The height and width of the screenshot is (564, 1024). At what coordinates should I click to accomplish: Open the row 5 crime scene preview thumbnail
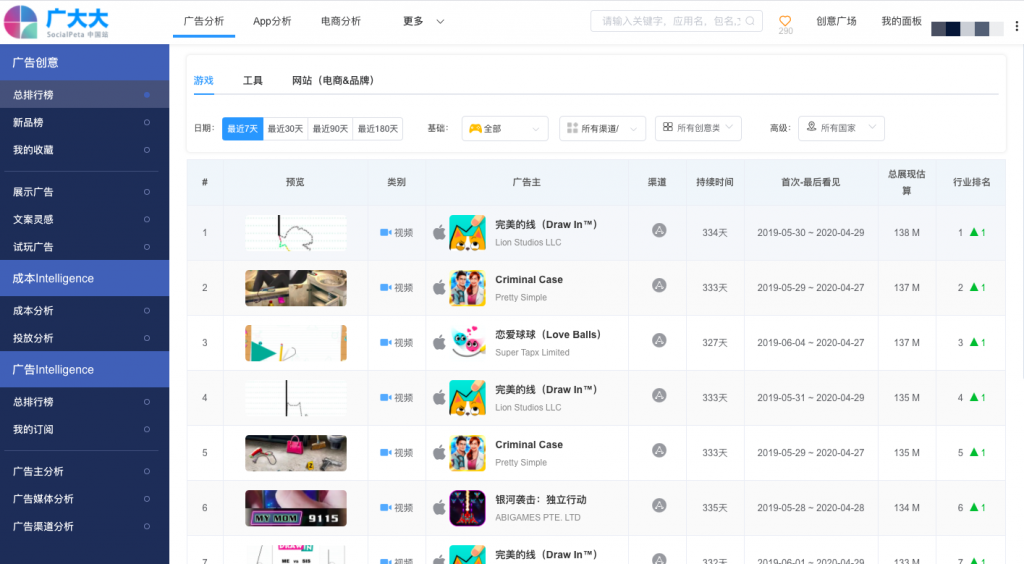(x=296, y=453)
